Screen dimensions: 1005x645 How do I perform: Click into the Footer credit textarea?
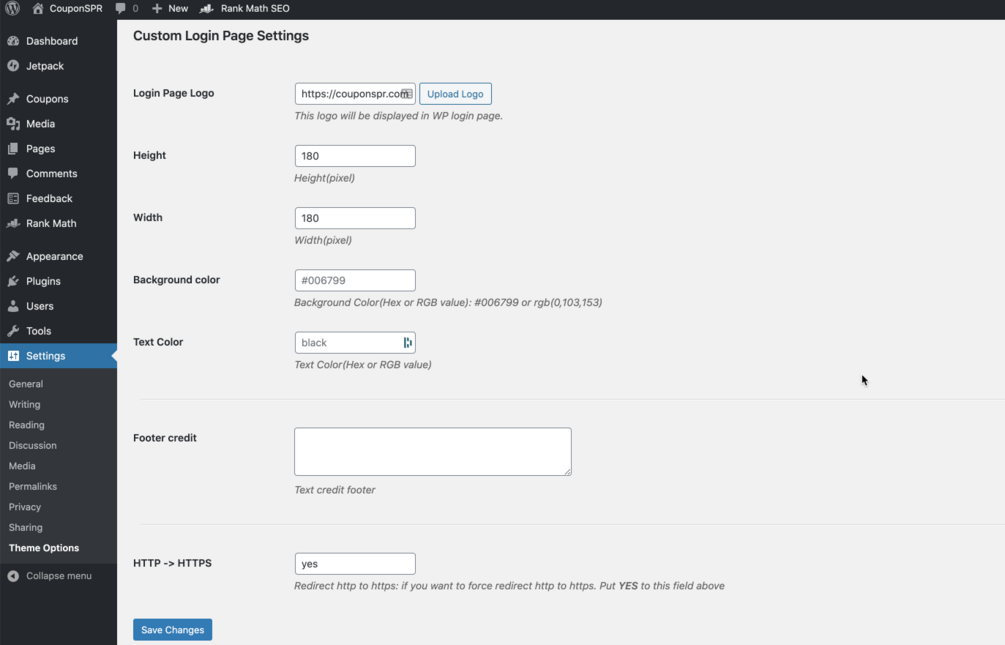(432, 451)
